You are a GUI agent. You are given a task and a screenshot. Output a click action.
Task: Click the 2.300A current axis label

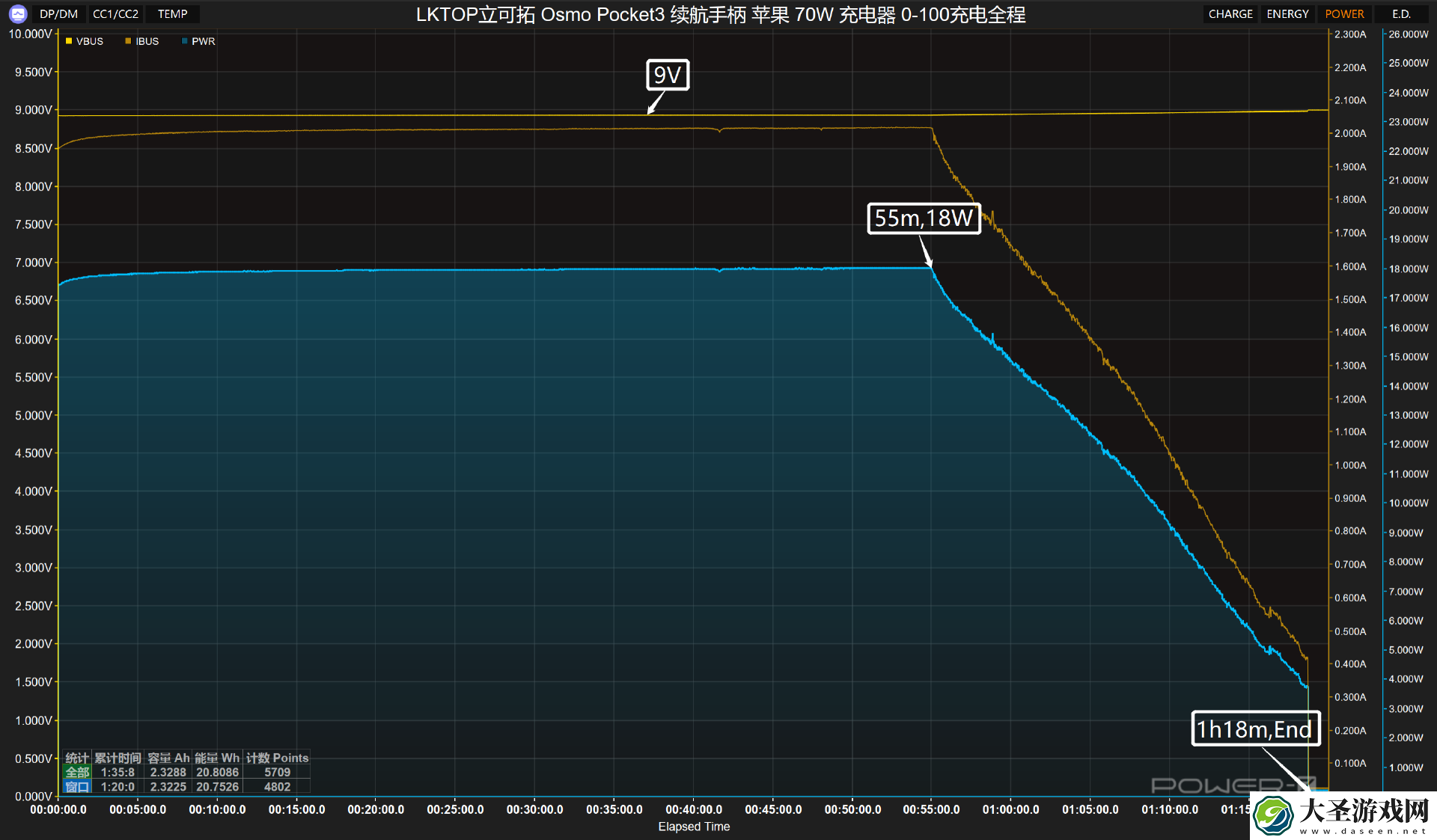(x=1350, y=34)
